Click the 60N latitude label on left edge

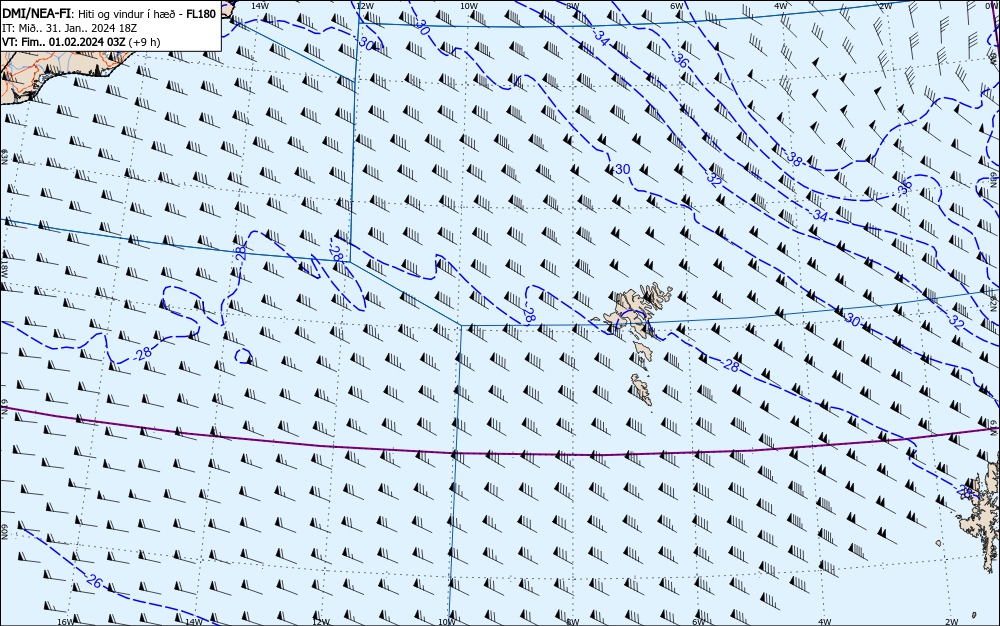click(x=4, y=533)
